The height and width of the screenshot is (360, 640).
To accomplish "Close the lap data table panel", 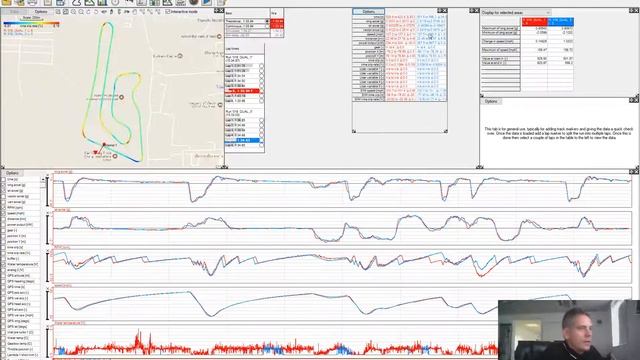I will [444, 11].
